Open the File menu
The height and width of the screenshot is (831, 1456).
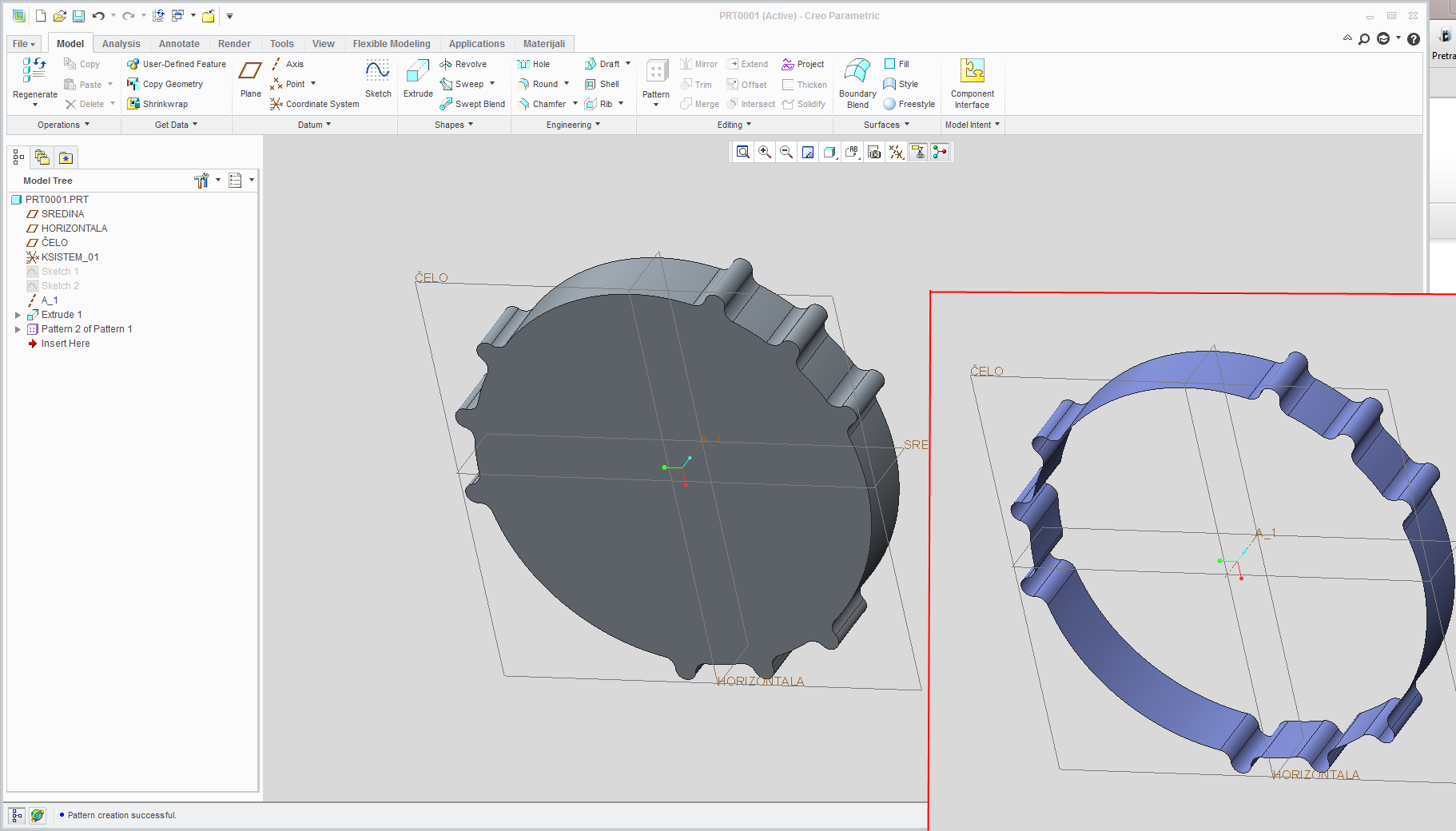[24, 44]
